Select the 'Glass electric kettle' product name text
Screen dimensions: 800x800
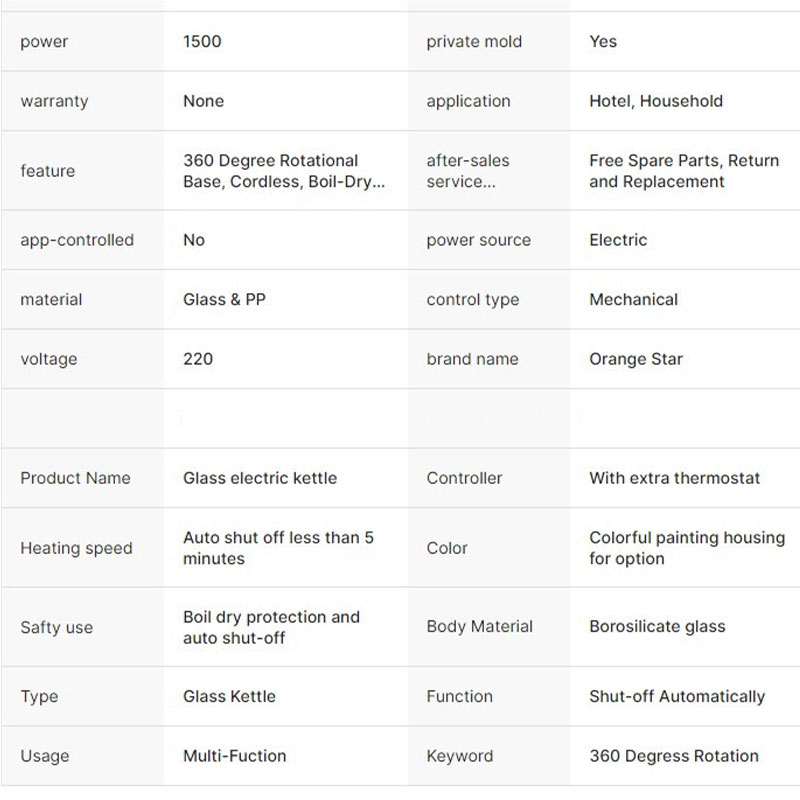click(260, 478)
